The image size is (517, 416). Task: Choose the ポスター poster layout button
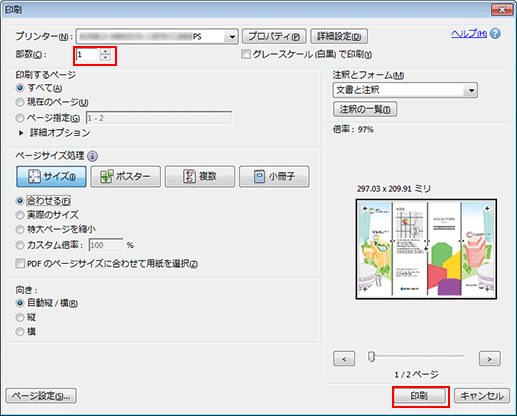pyautogui.click(x=126, y=176)
